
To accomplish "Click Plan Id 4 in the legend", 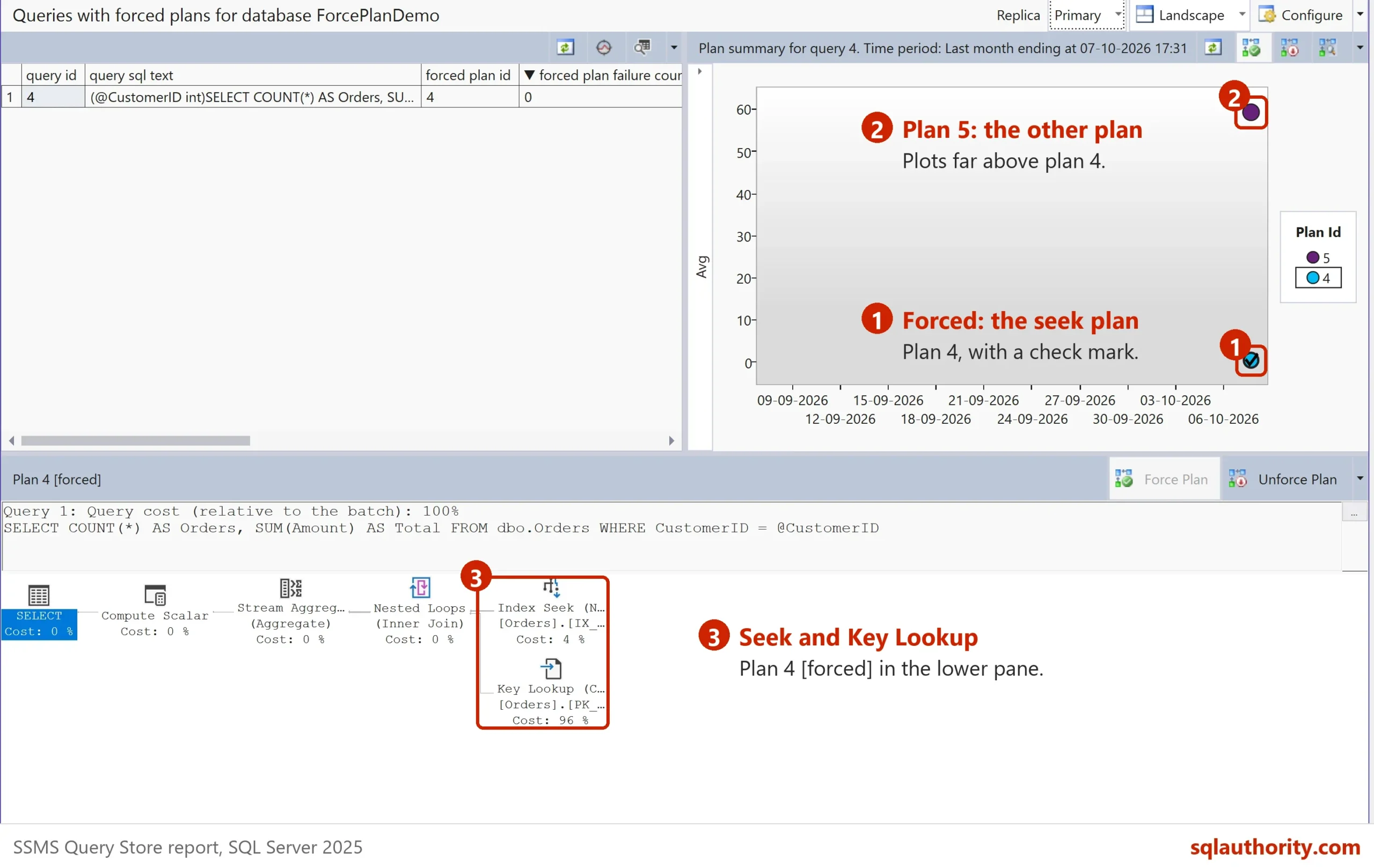I will (x=1318, y=278).
